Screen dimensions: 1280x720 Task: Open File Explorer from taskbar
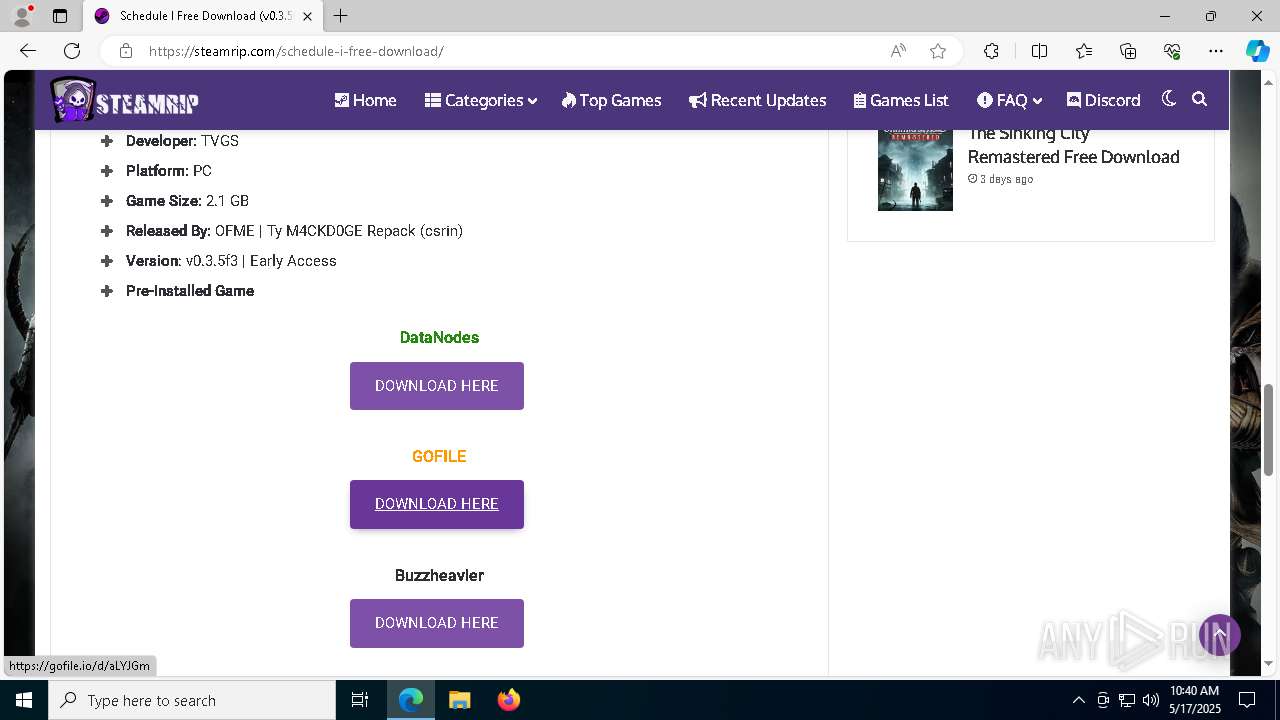coord(460,700)
